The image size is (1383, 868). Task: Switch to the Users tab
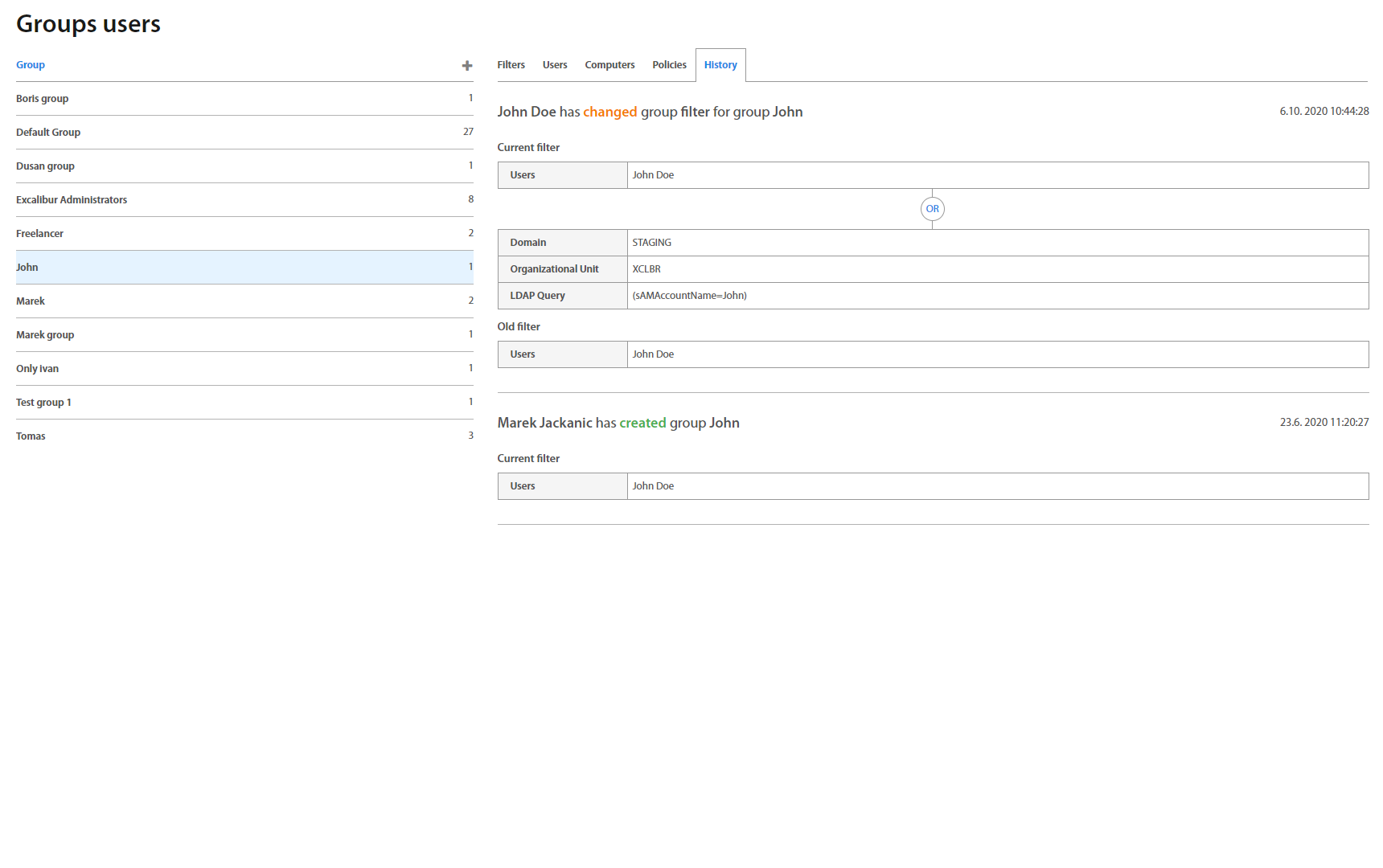point(554,65)
